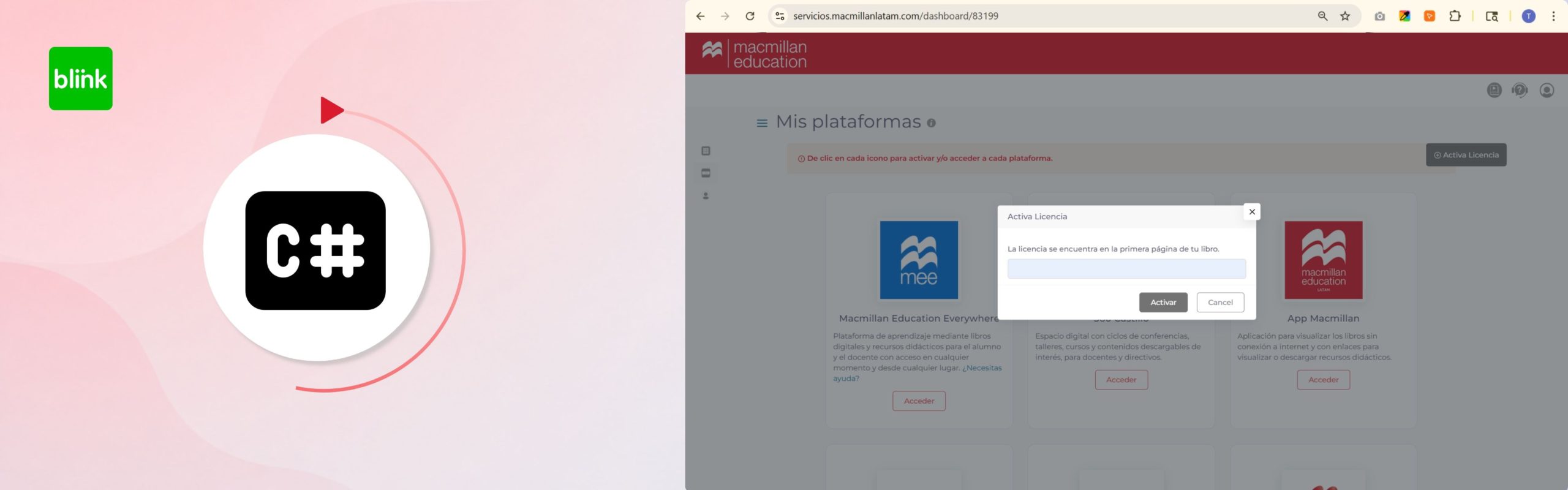This screenshot has width=1568, height=490.
Task: Click the Macmillan Education Everywhere card title
Action: [918, 318]
